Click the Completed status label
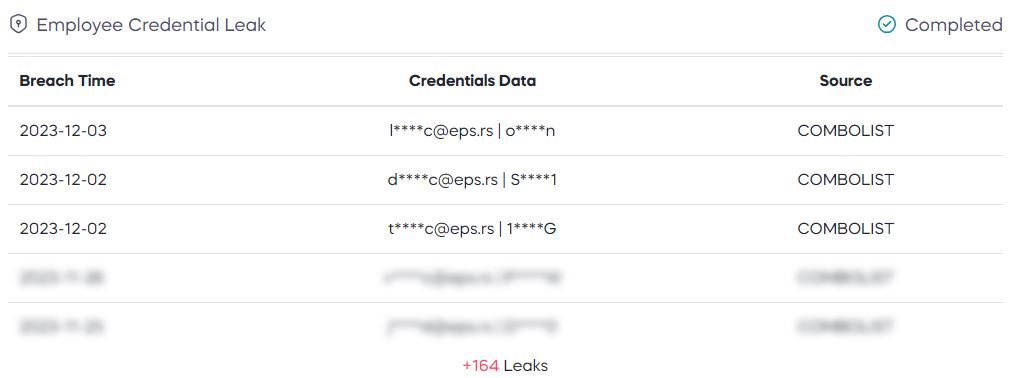The image size is (1011, 378). pyautogui.click(x=954, y=25)
